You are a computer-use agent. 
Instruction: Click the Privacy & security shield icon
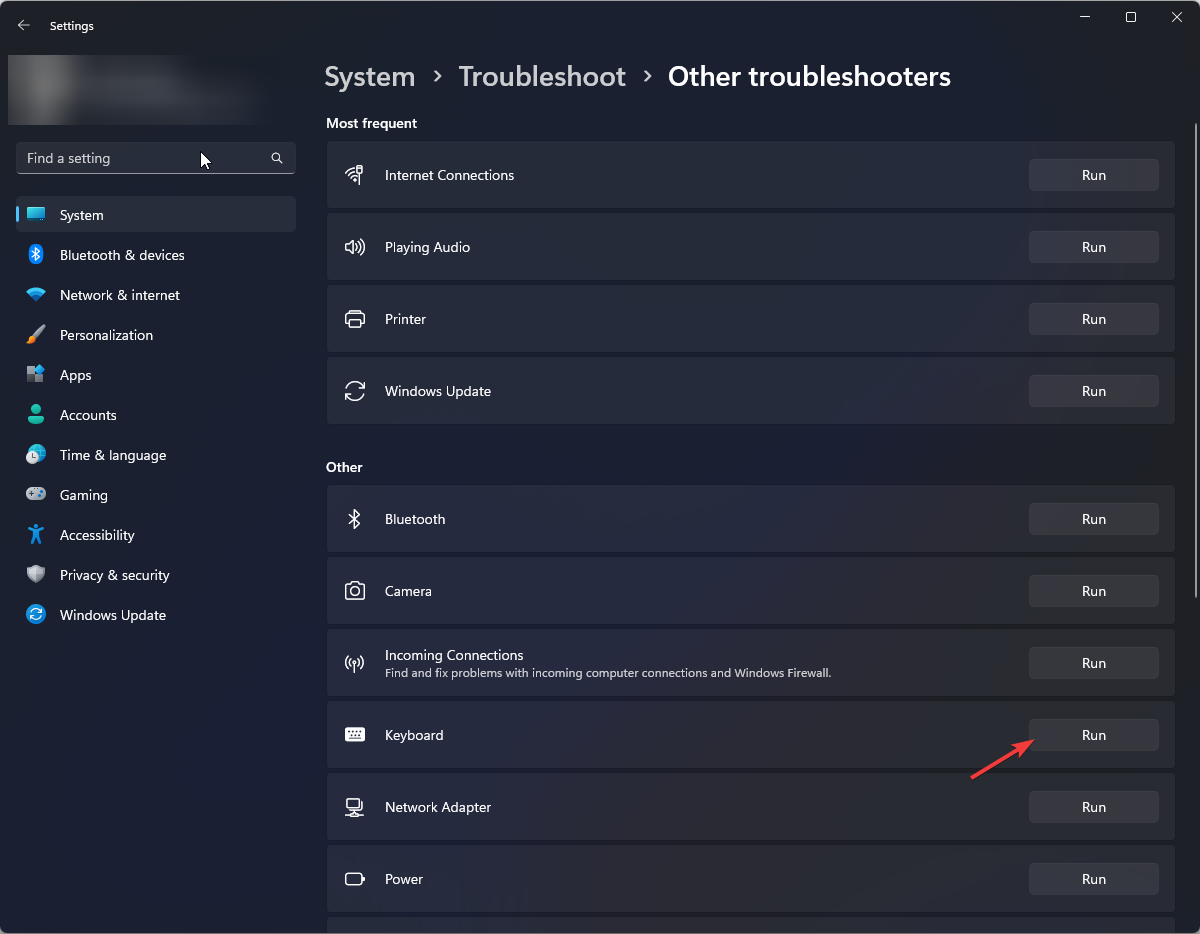click(36, 575)
